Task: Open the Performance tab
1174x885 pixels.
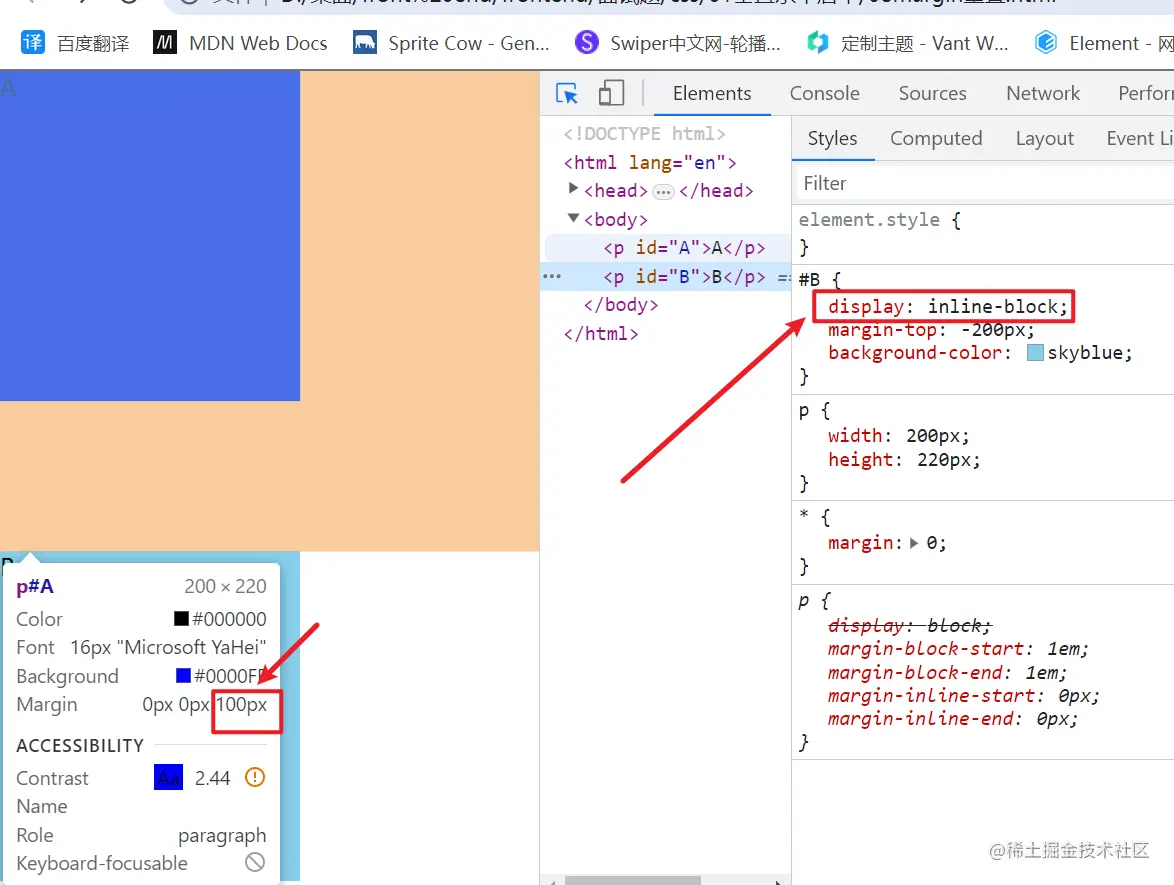Action: (1145, 94)
